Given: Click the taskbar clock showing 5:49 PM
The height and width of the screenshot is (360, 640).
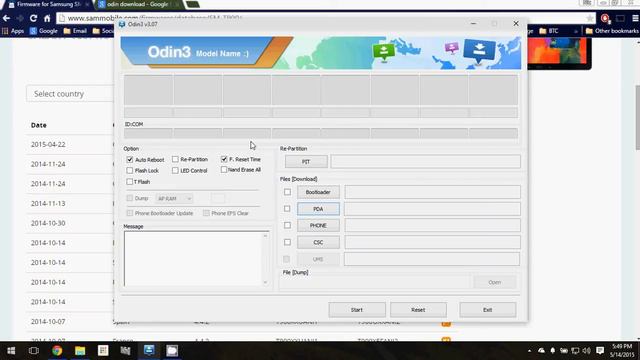Looking at the screenshot, I should 621,351.
